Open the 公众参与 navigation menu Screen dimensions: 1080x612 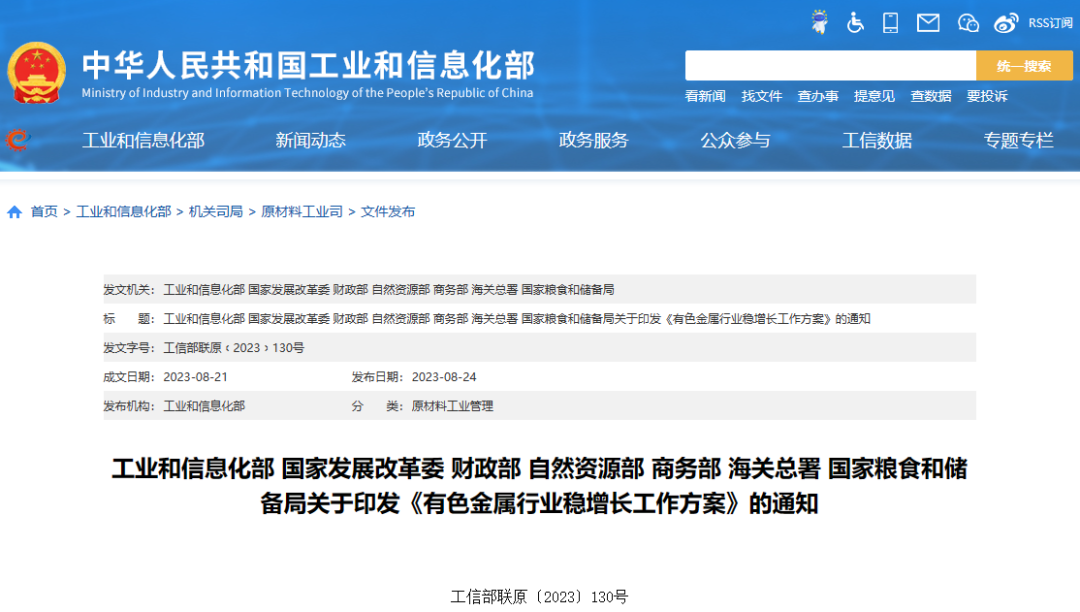[735, 140]
